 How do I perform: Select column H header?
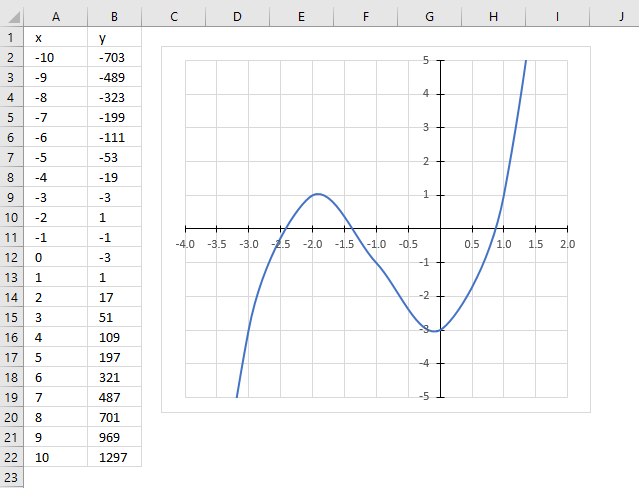coord(494,17)
